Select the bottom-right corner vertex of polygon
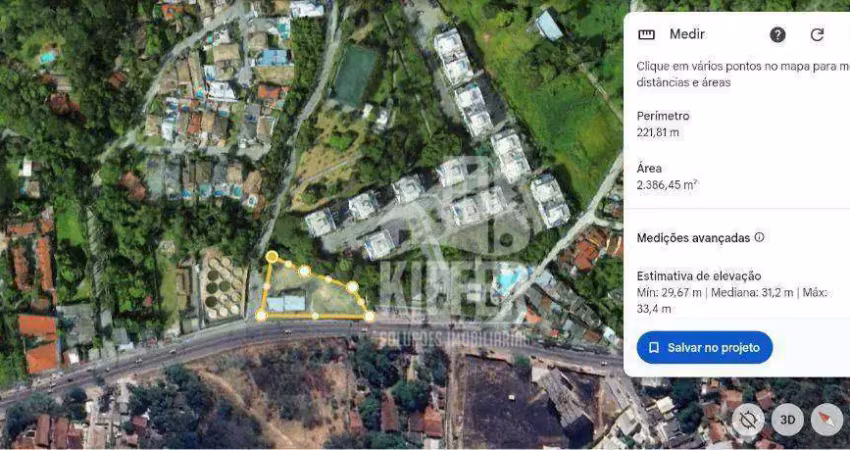850x450 pixels. click(369, 316)
